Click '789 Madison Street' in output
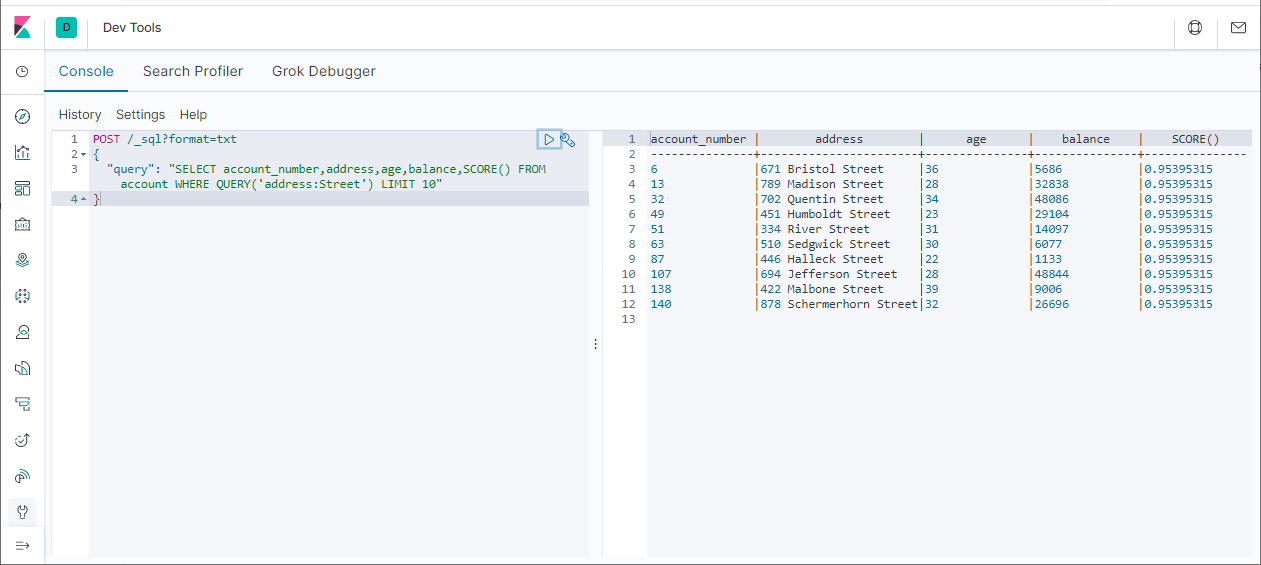 [822, 185]
